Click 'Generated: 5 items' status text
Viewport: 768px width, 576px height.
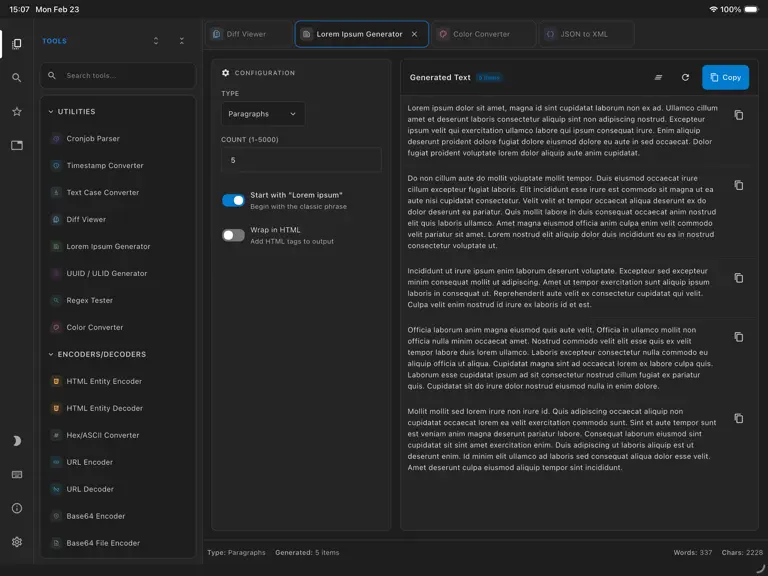click(x=307, y=552)
